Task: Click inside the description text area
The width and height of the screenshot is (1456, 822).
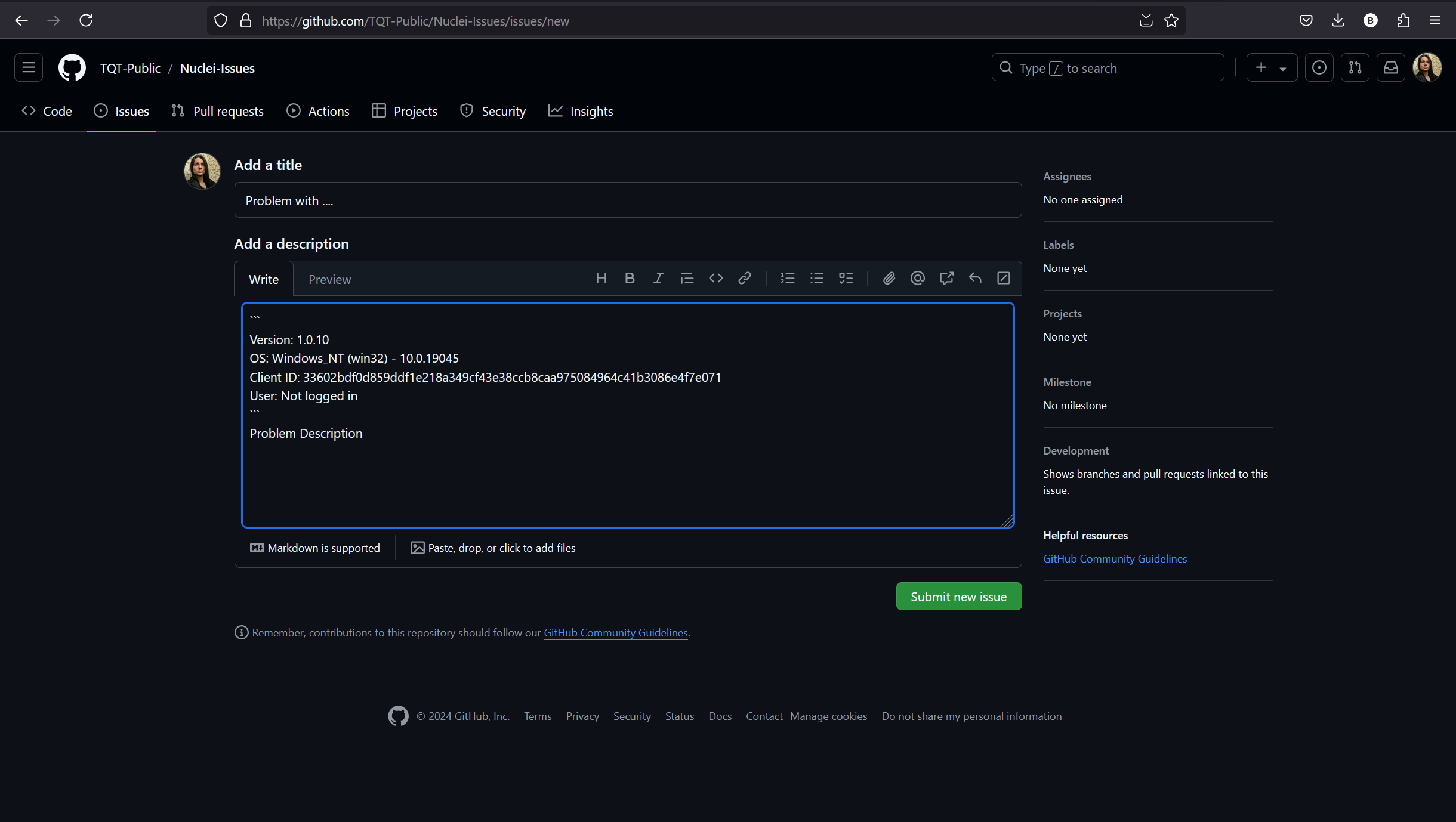Action: [x=628, y=416]
